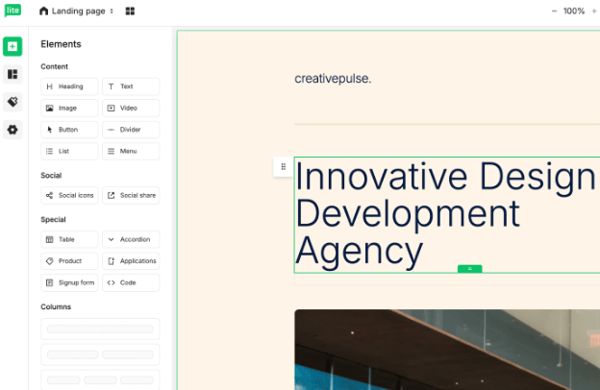
Task: Click the Special section label
Action: coord(53,220)
